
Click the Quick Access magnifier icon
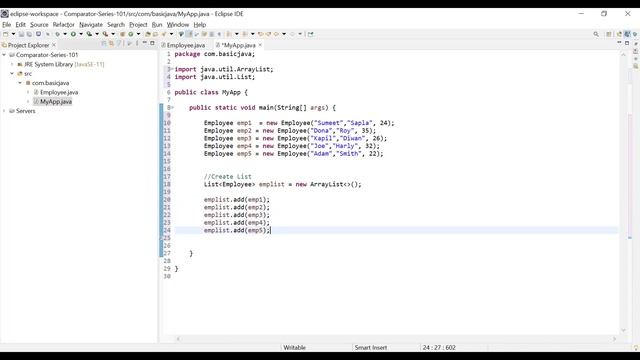coord(596,34)
